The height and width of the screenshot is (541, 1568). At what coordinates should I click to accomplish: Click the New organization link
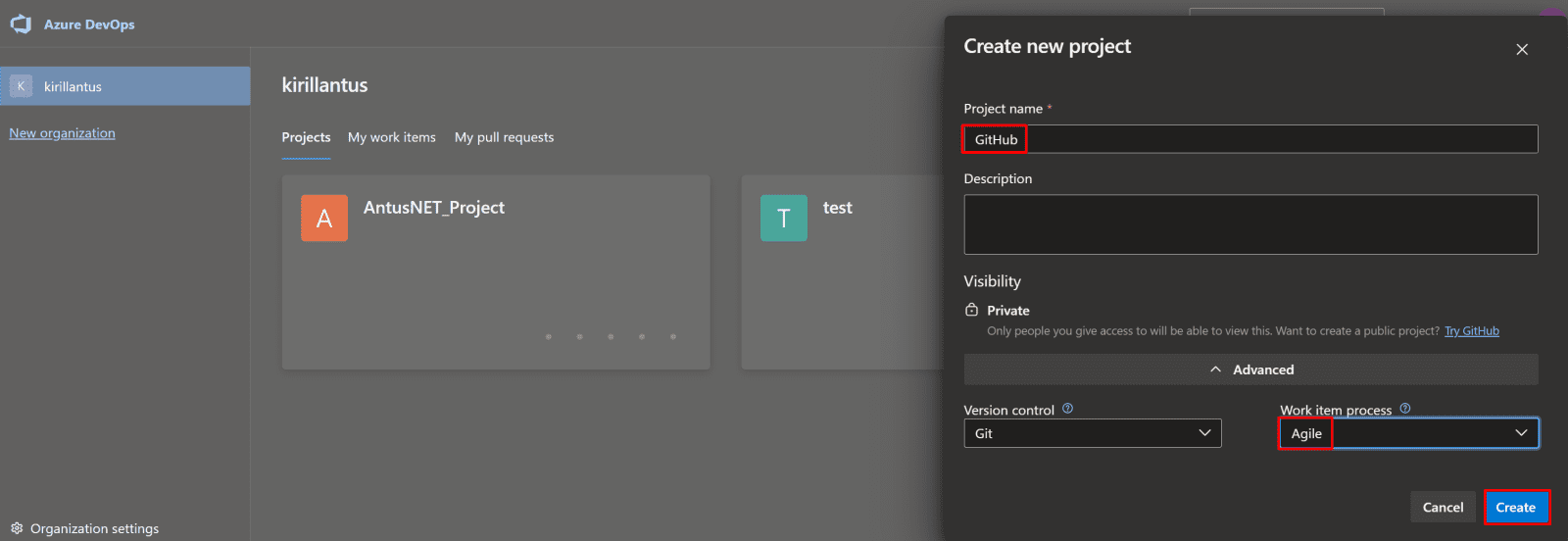(62, 133)
